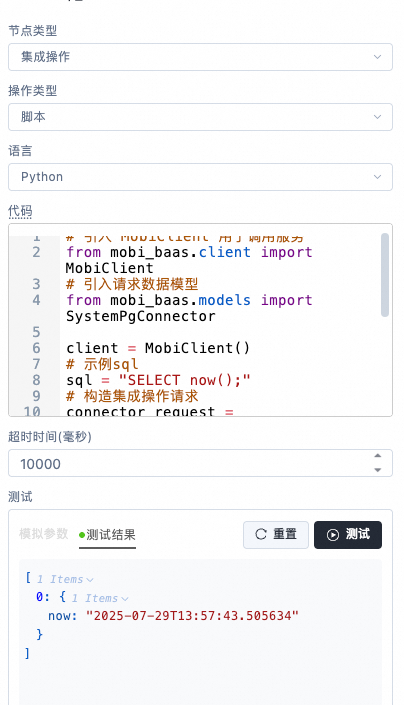Click the code editor vertical scrollbar
The height and width of the screenshot is (705, 404).
coord(385,275)
